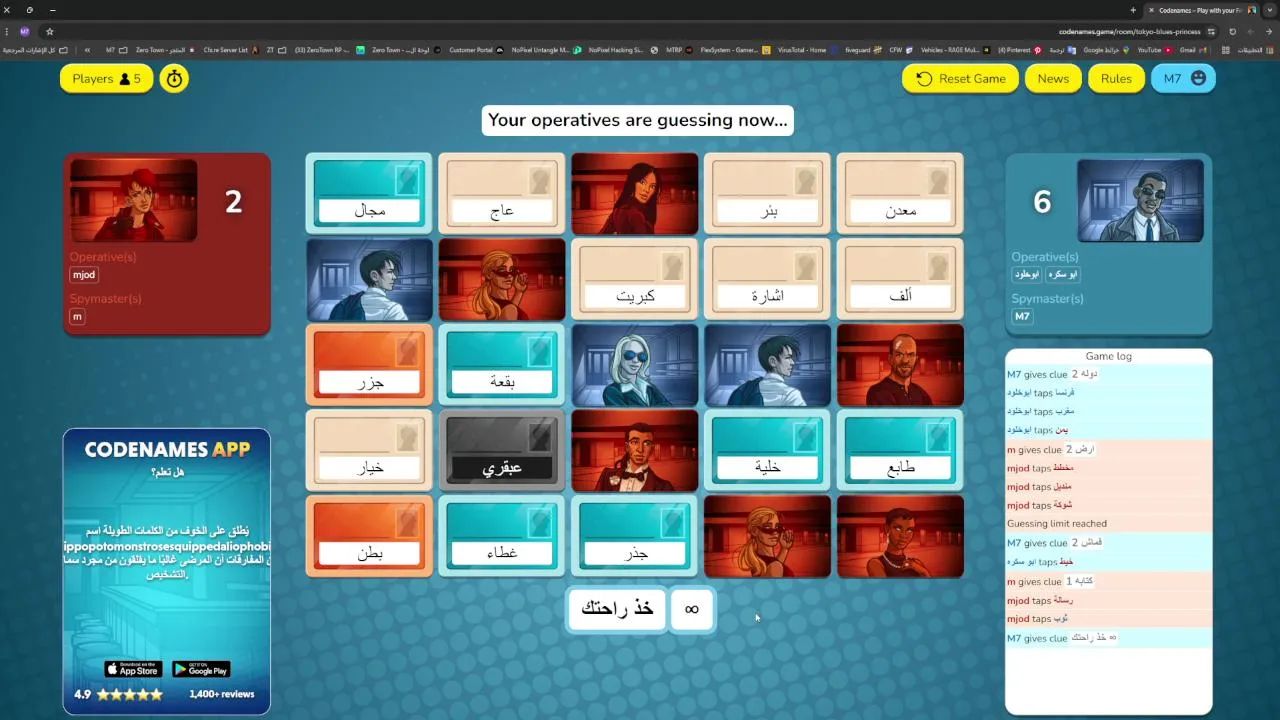Click blue team operative tag ابو سكره
The width and height of the screenshot is (1280, 720).
point(1062,274)
